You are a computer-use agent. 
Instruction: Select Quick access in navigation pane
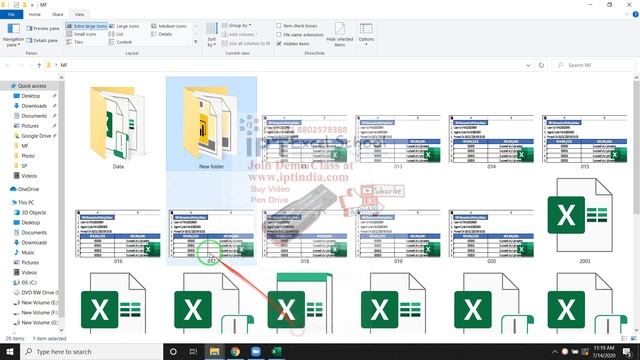32,86
